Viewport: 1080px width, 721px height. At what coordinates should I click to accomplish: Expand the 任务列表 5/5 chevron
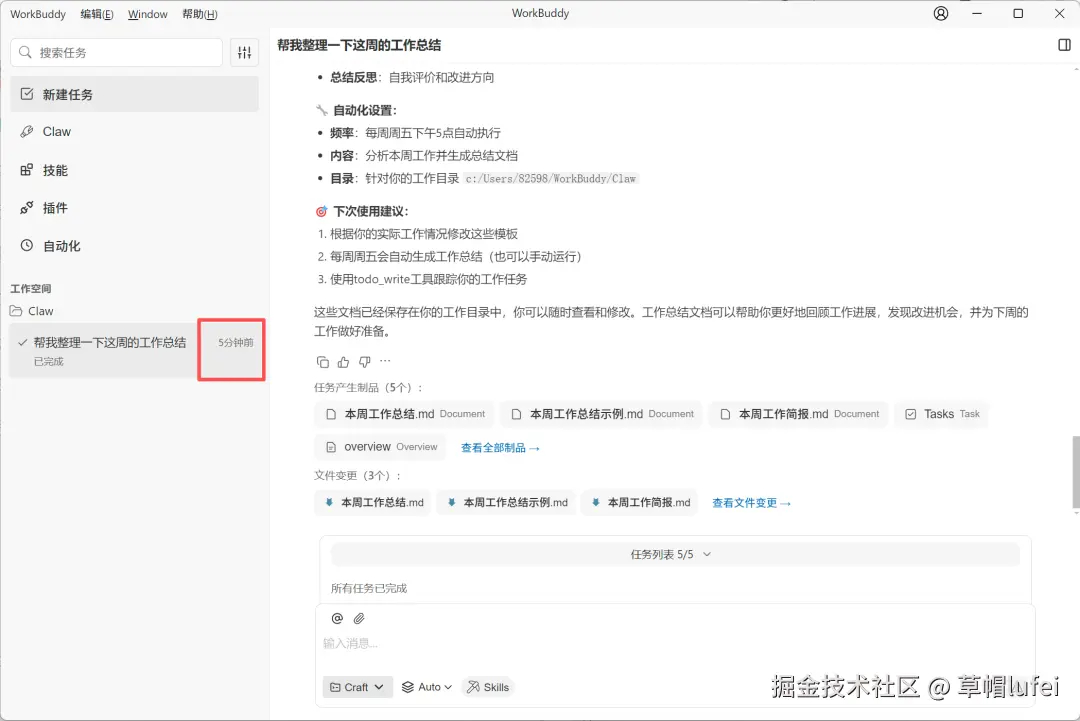tap(707, 554)
